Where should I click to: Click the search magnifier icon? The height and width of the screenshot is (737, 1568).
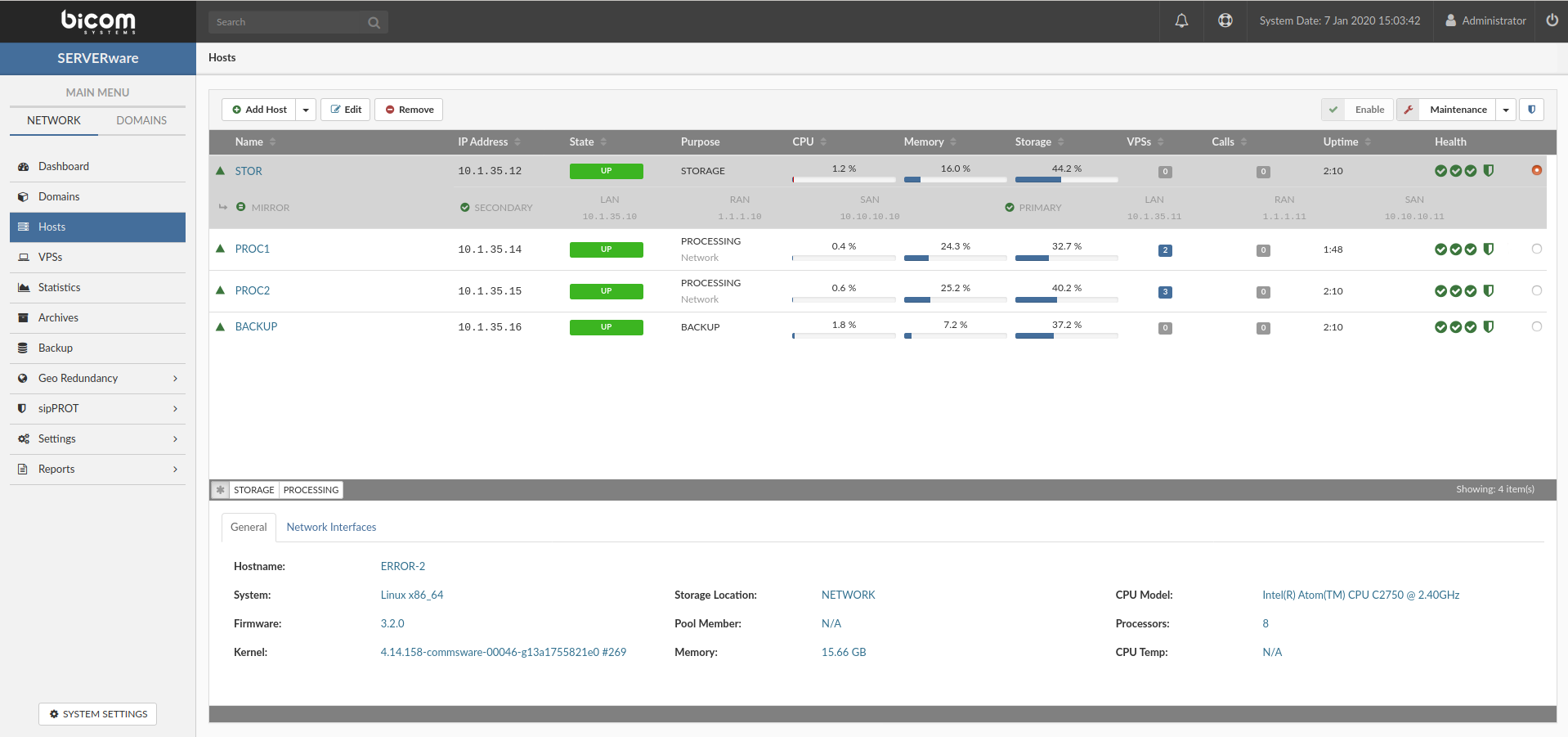374,22
